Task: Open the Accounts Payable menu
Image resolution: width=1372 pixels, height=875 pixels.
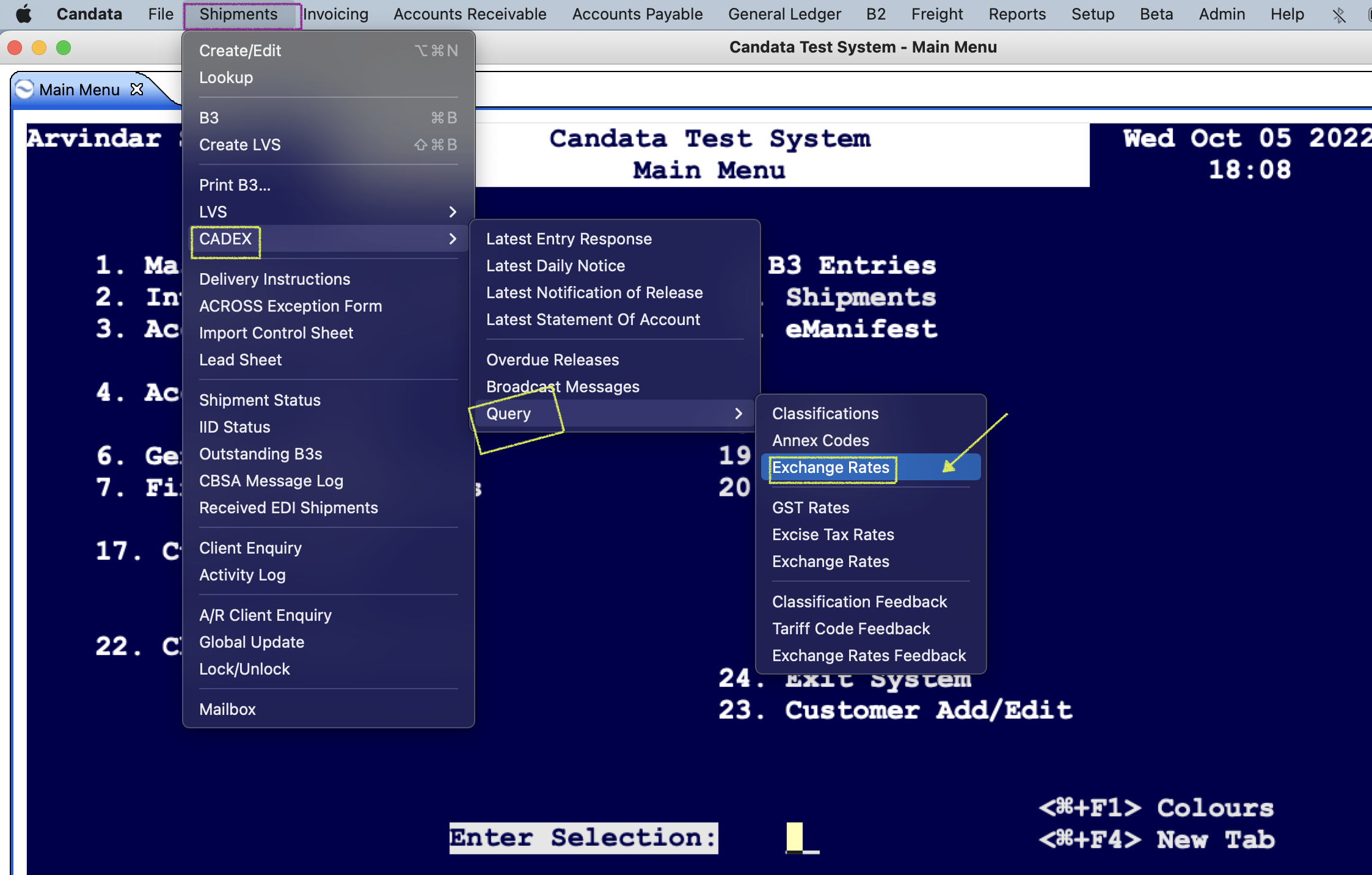Action: tap(637, 14)
